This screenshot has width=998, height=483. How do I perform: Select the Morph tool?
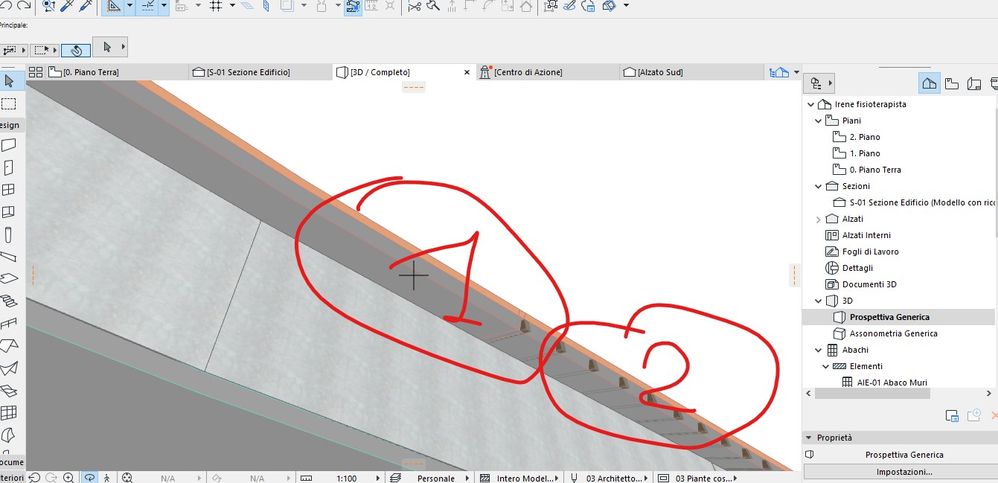coord(8,435)
